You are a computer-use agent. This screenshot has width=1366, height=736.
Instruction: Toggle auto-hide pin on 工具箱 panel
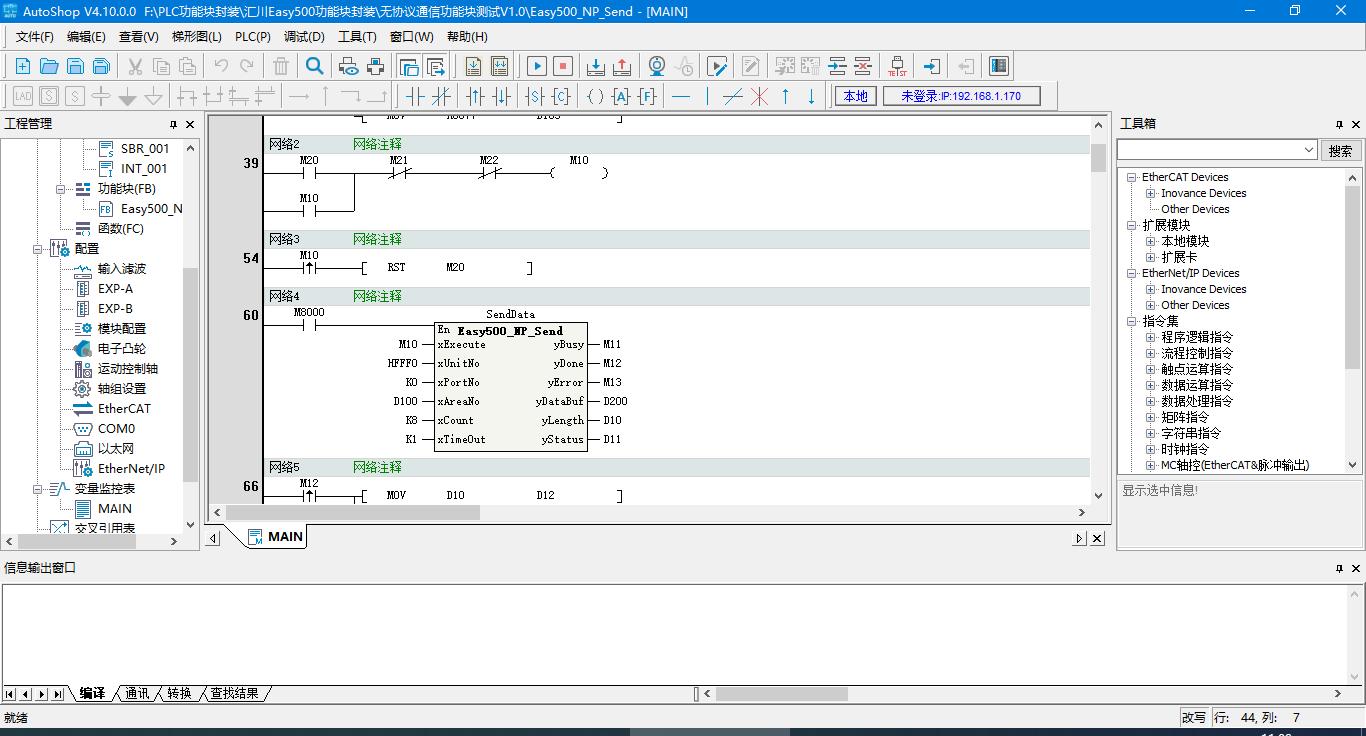tap(1339, 124)
